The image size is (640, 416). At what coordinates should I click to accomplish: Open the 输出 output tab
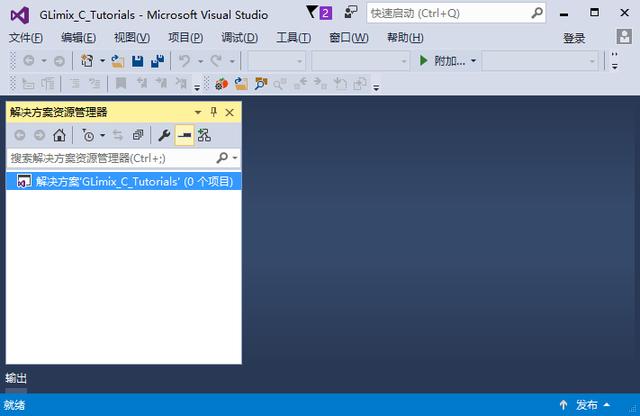click(16, 378)
